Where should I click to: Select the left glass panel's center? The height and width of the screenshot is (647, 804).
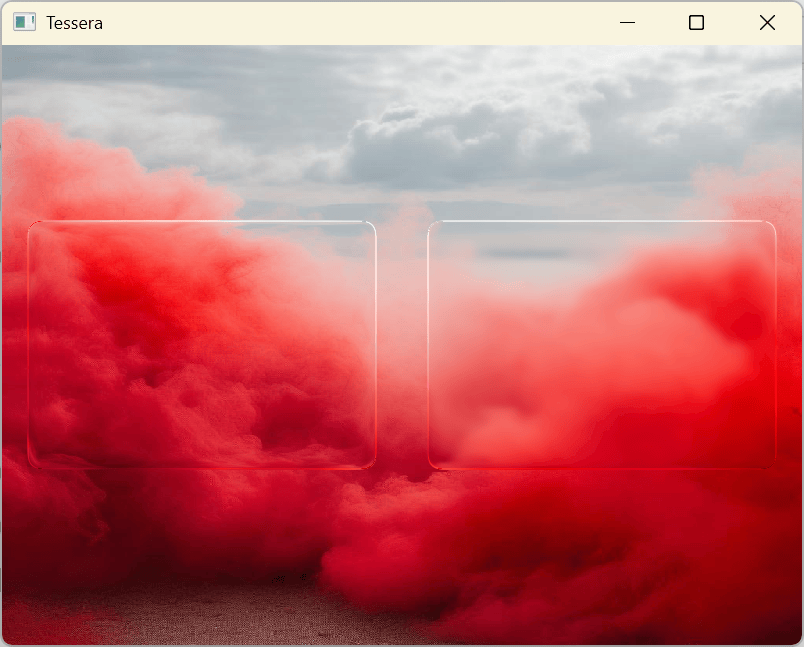tap(202, 345)
